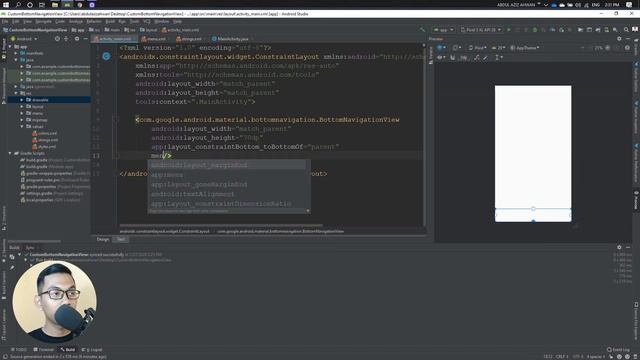Image resolution: width=640 pixels, height=360 pixels.
Task: Expand the mipmap folder
Action: pos(22,120)
